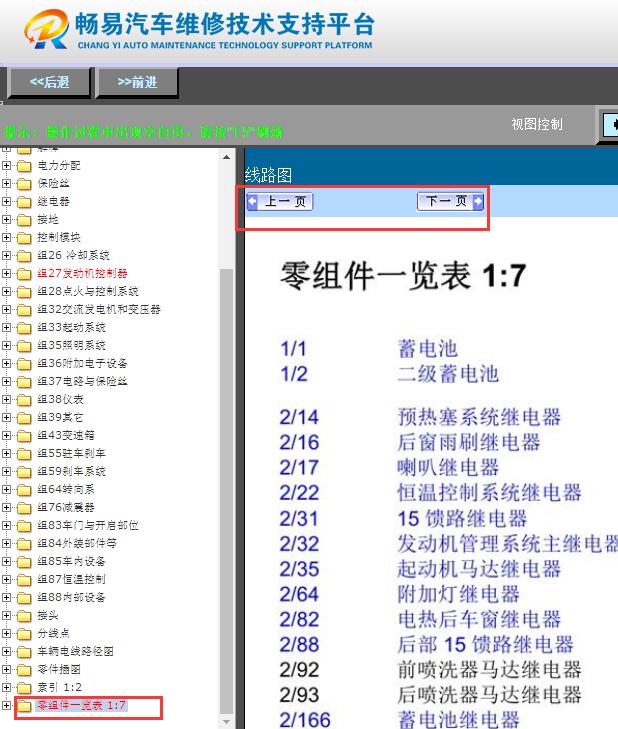Screen dimensions: 618x729
Task: Click the component code 2/32
Action: [x=299, y=544]
